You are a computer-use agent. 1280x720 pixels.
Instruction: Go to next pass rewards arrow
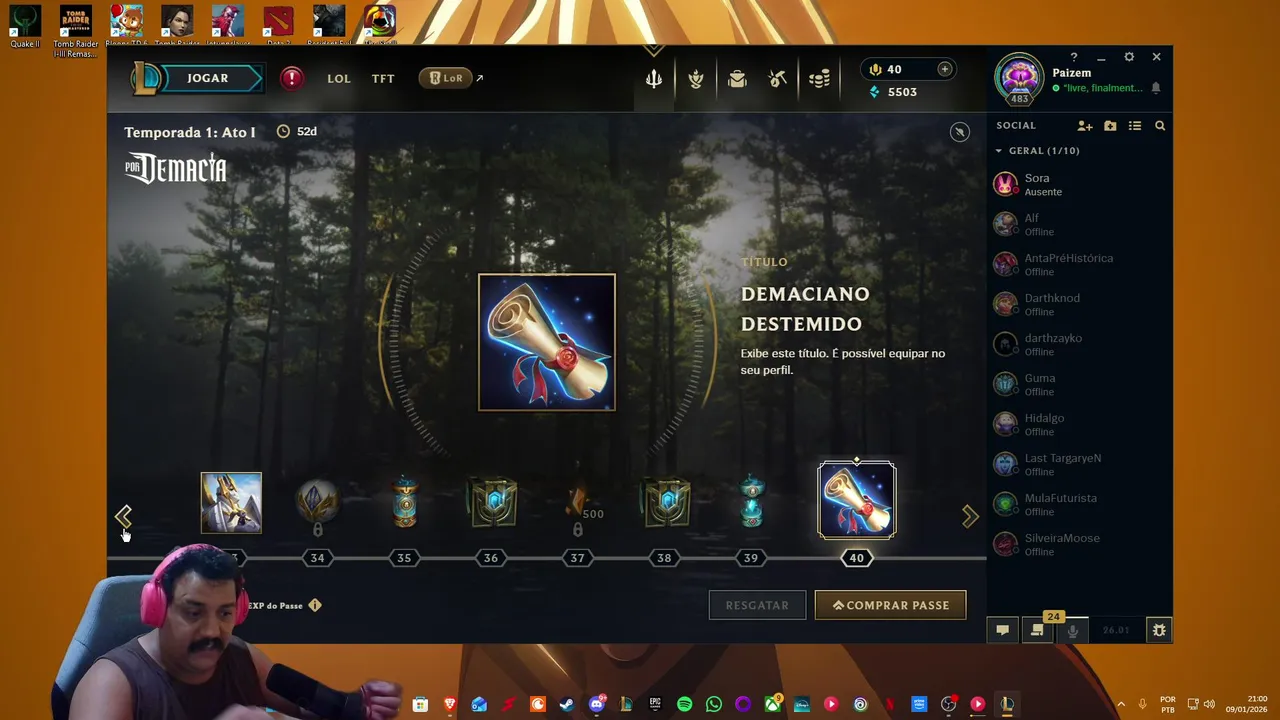pyautogui.click(x=970, y=516)
